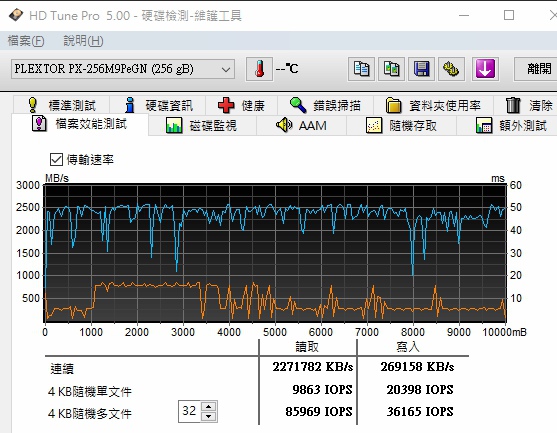This screenshot has height=433, width=557.
Task: Select the 檔案效能測試 tab
Action: (x=80, y=124)
